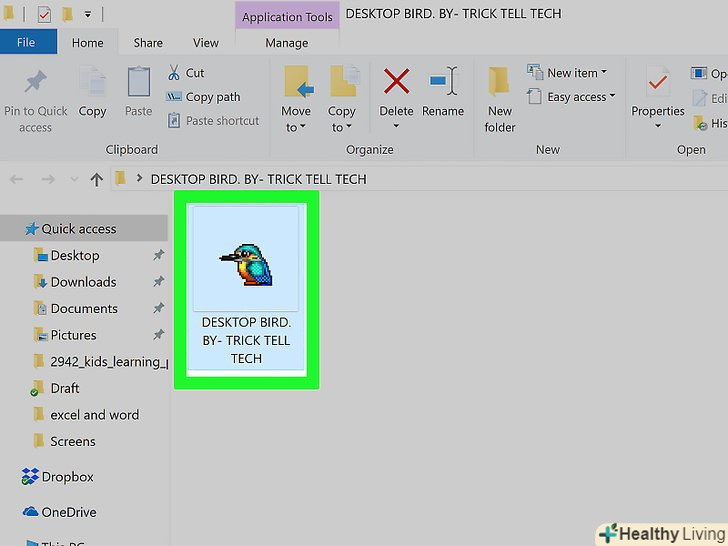Open the Copy to dropdown

pyautogui.click(x=342, y=119)
